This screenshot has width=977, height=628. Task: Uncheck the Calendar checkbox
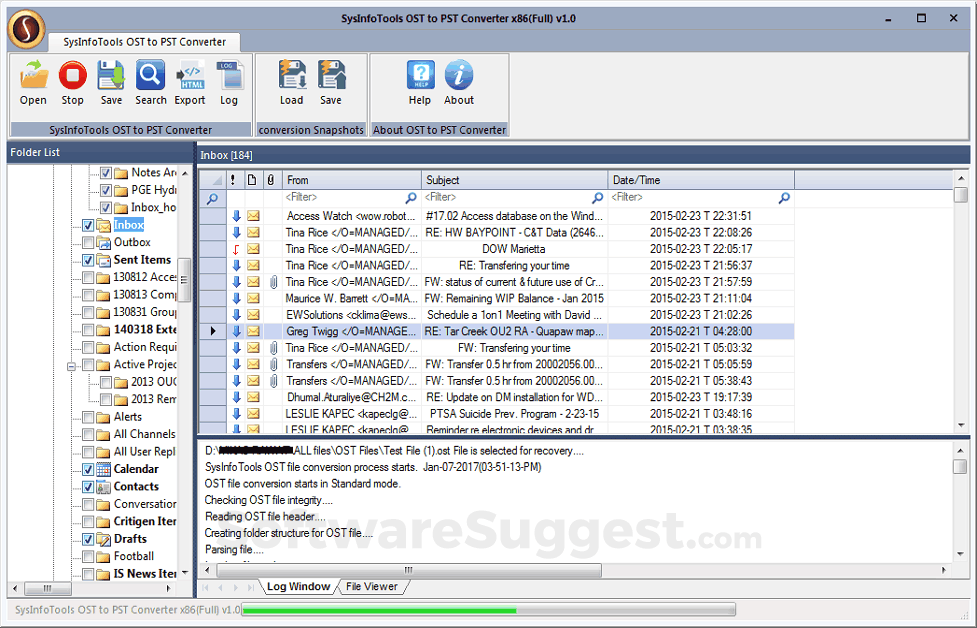point(88,469)
